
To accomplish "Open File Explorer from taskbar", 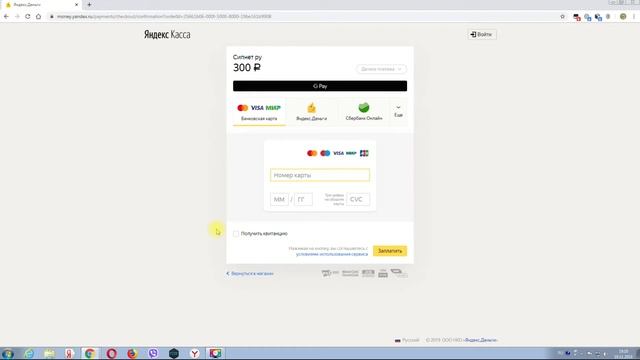I will (x=49, y=353).
